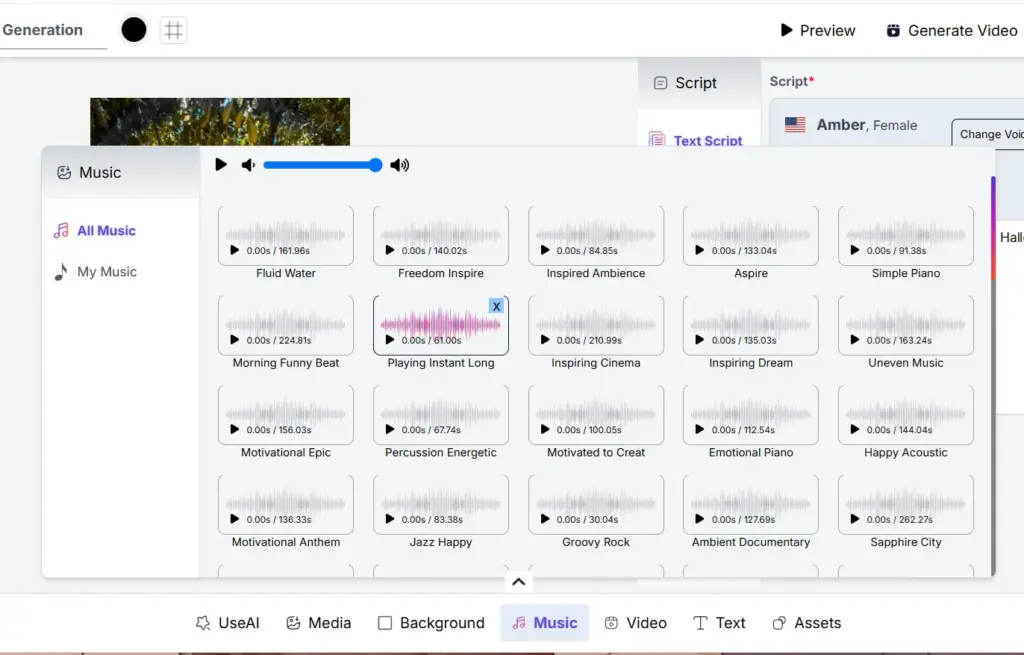Play the preview of Playing Instant Long
Viewport: 1024px width, 655px height.
390,339
